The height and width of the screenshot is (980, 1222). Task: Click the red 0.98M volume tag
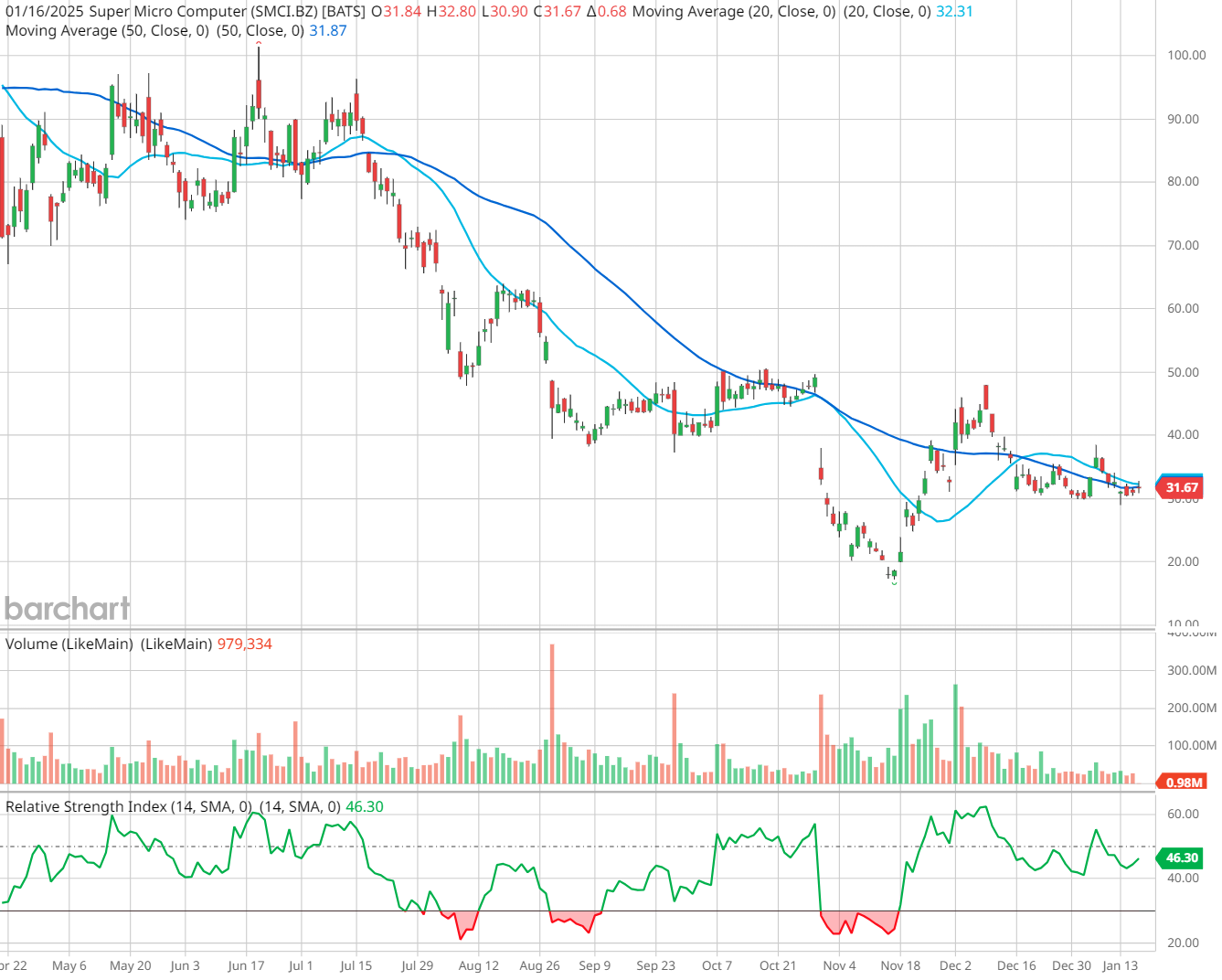pyautogui.click(x=1184, y=783)
